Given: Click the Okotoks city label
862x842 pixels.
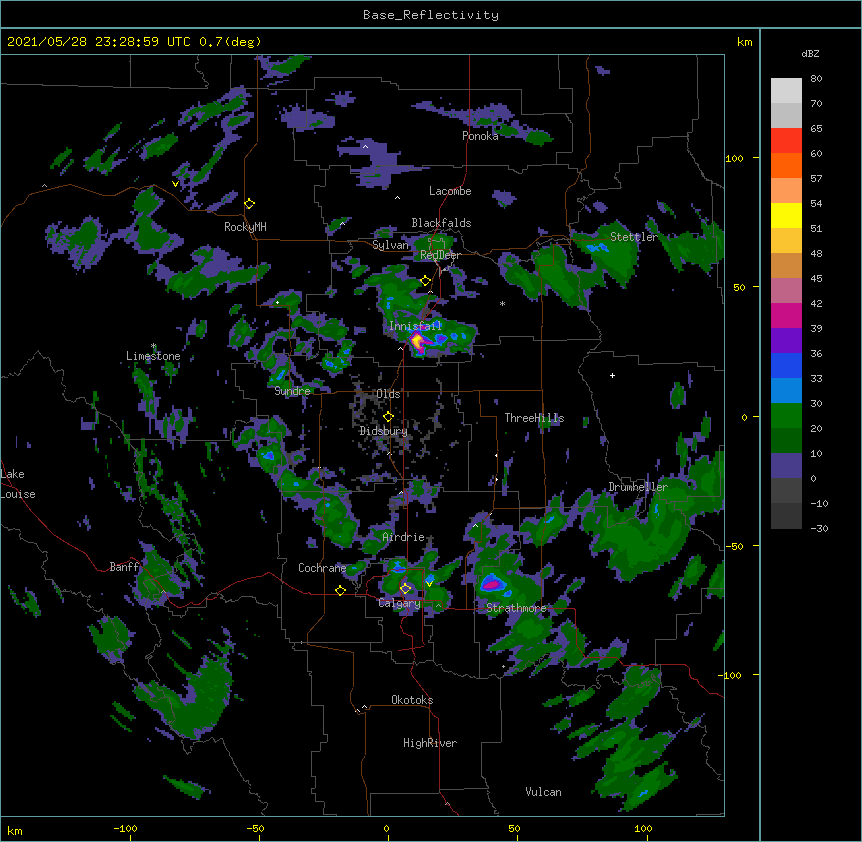Looking at the screenshot, I should coord(412,700).
